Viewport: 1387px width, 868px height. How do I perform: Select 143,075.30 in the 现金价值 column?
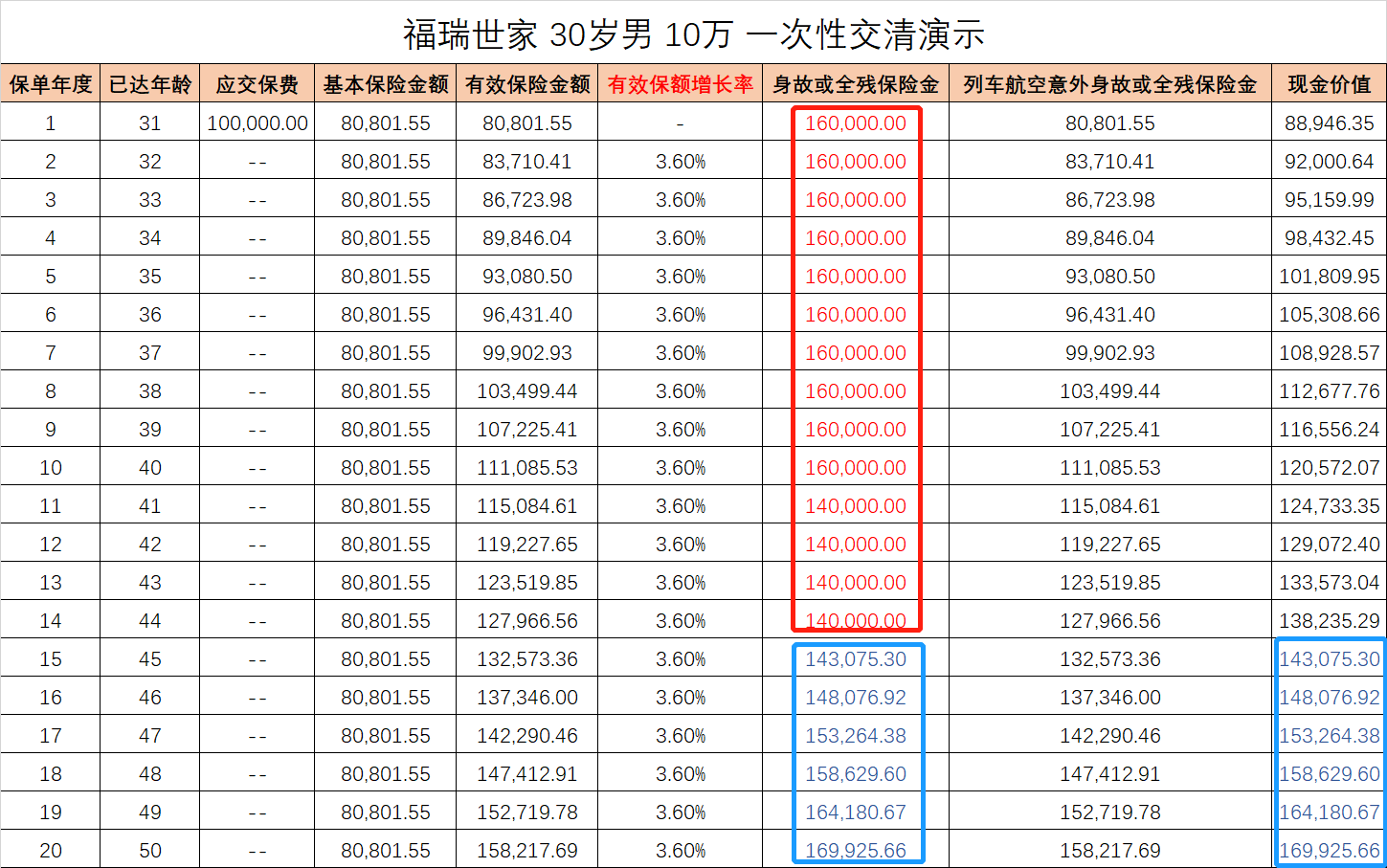click(x=1330, y=659)
